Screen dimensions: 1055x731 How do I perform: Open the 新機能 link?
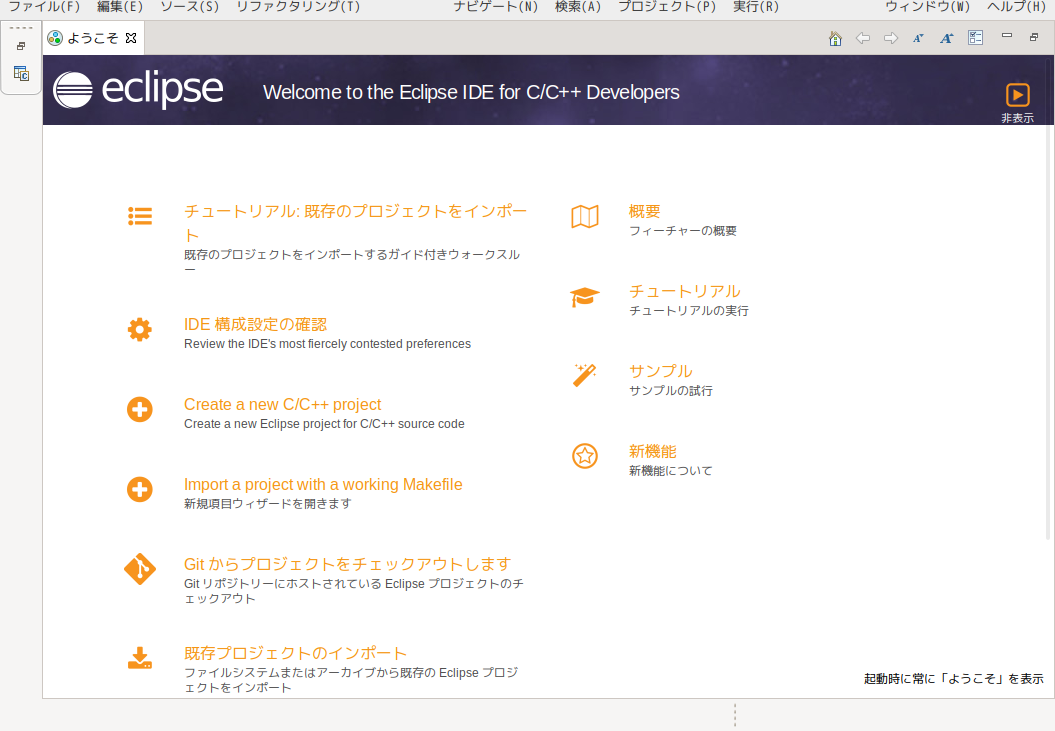pos(653,451)
